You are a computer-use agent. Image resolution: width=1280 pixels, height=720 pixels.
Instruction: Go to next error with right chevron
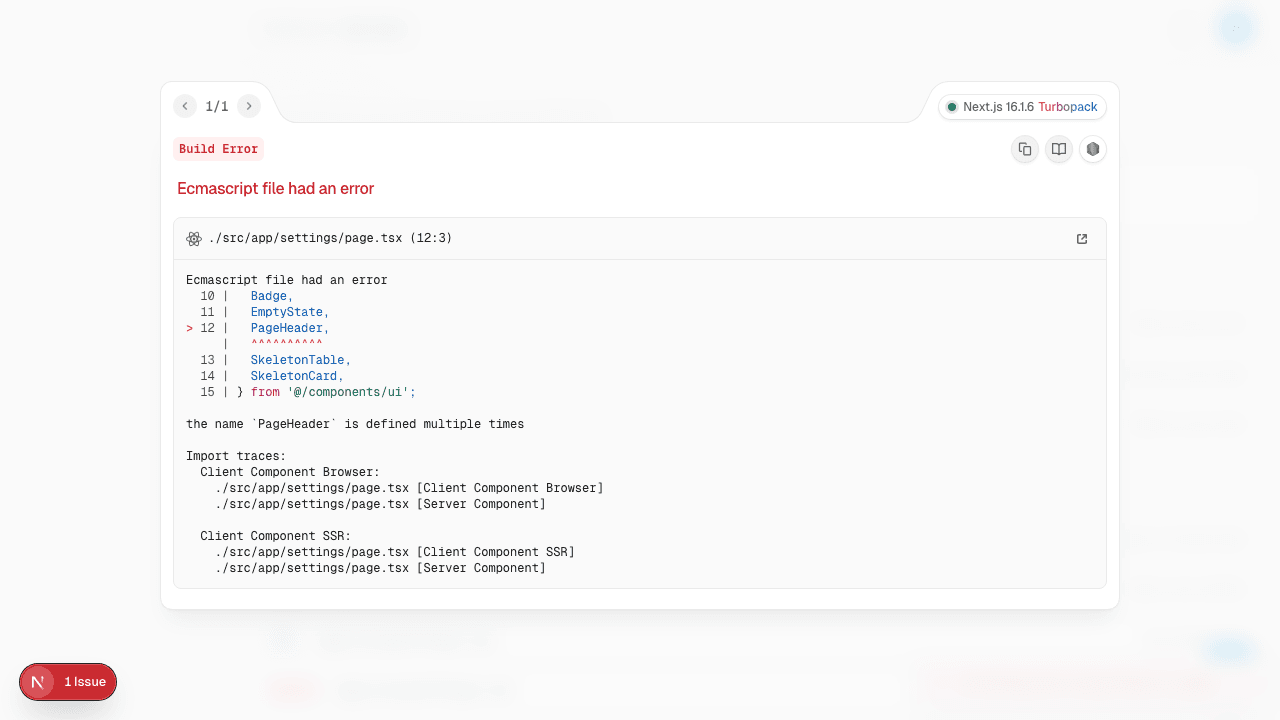coord(249,105)
